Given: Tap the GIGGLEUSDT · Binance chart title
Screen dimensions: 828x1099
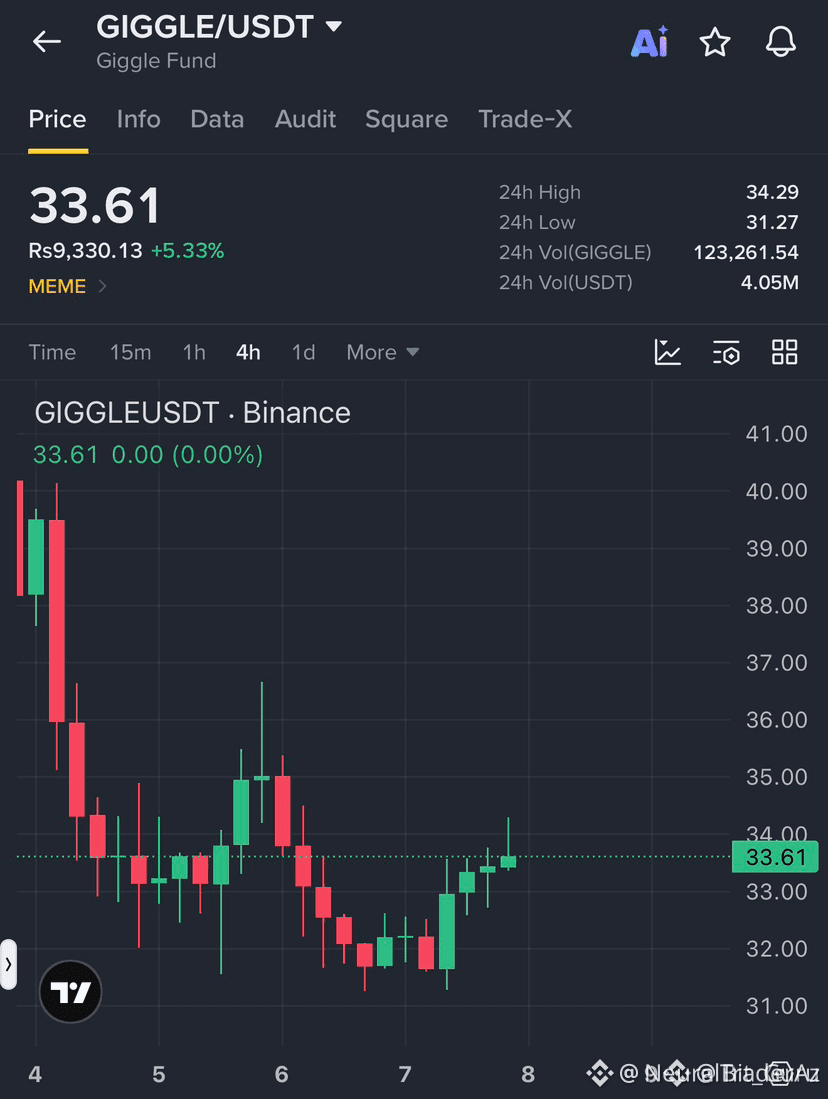Looking at the screenshot, I should tap(192, 413).
